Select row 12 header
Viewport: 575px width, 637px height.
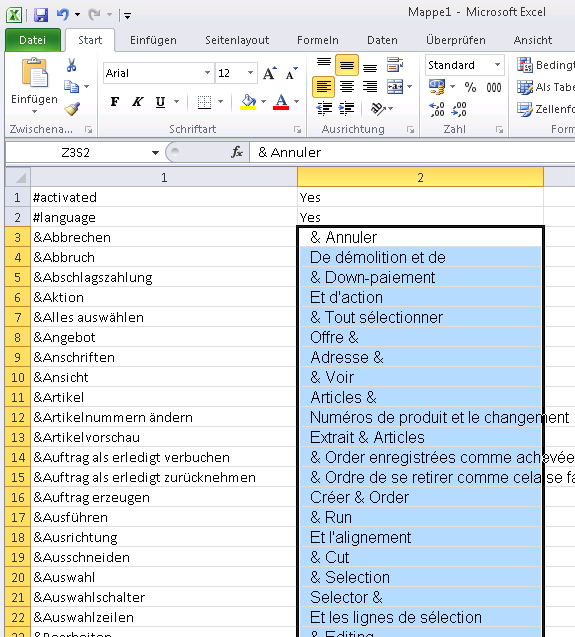[x=17, y=417]
